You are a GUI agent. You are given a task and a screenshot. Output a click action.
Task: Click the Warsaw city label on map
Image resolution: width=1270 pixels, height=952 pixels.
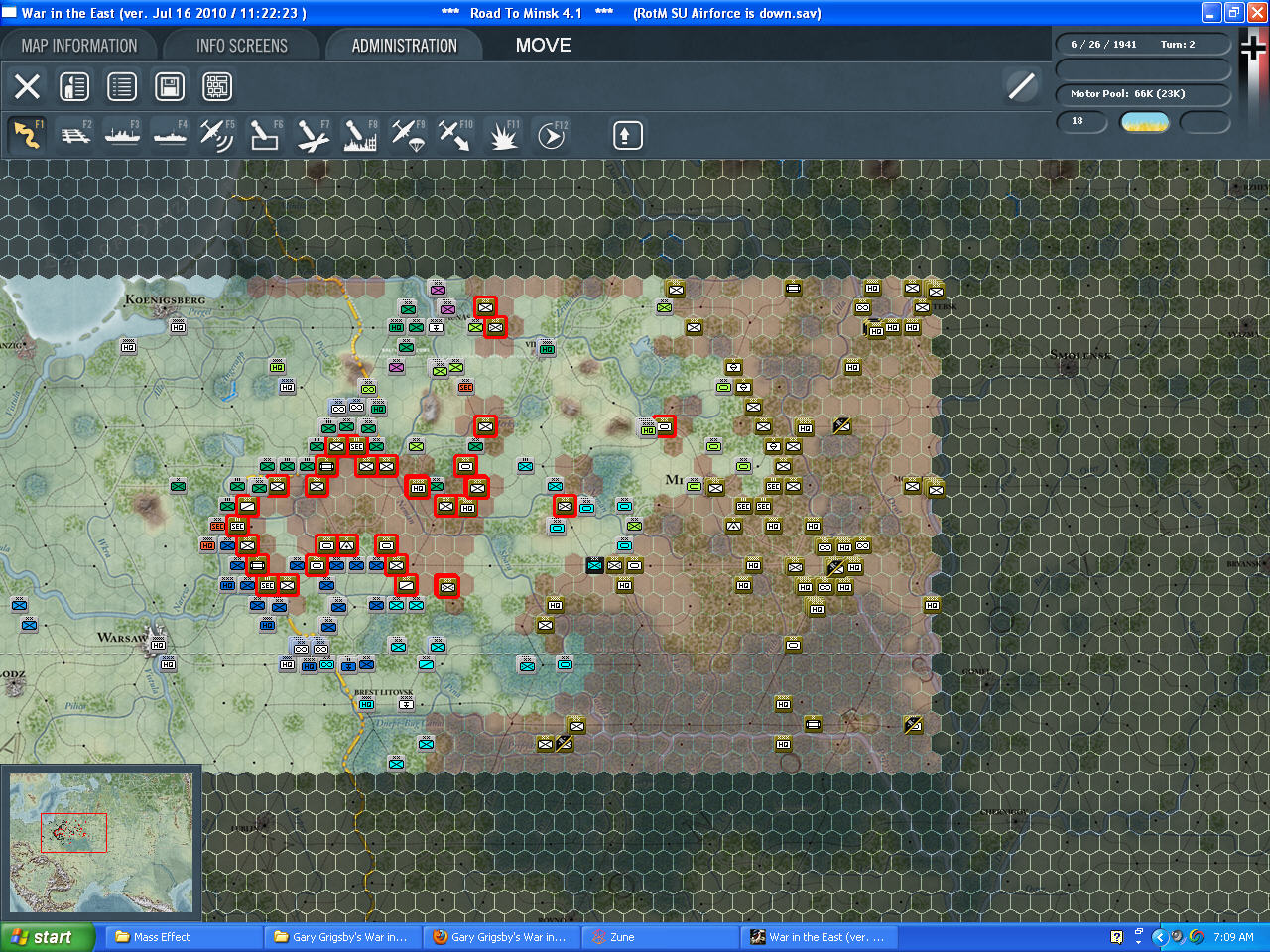click(123, 637)
